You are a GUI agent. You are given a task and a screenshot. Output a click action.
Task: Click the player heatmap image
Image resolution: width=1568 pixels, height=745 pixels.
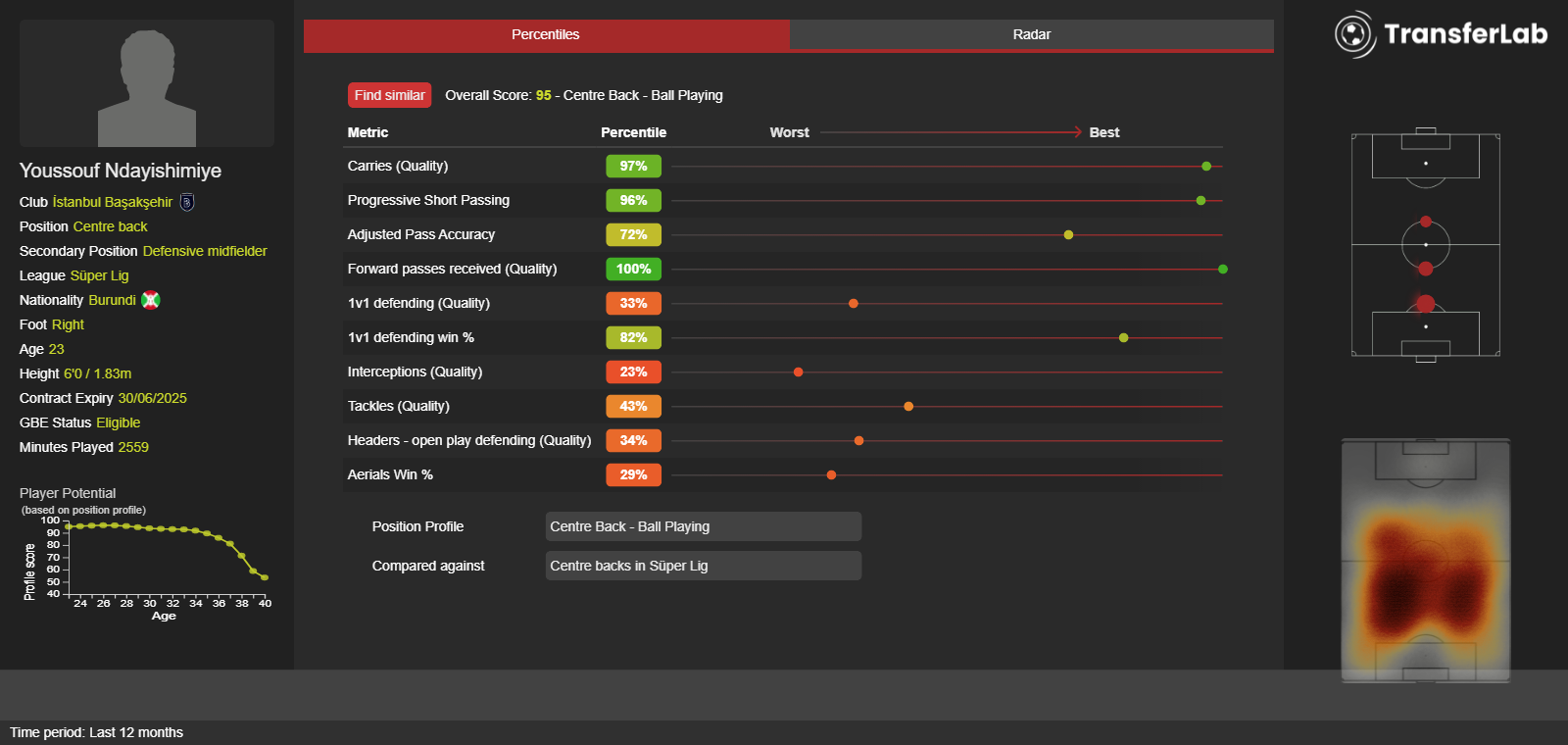[x=1426, y=561]
